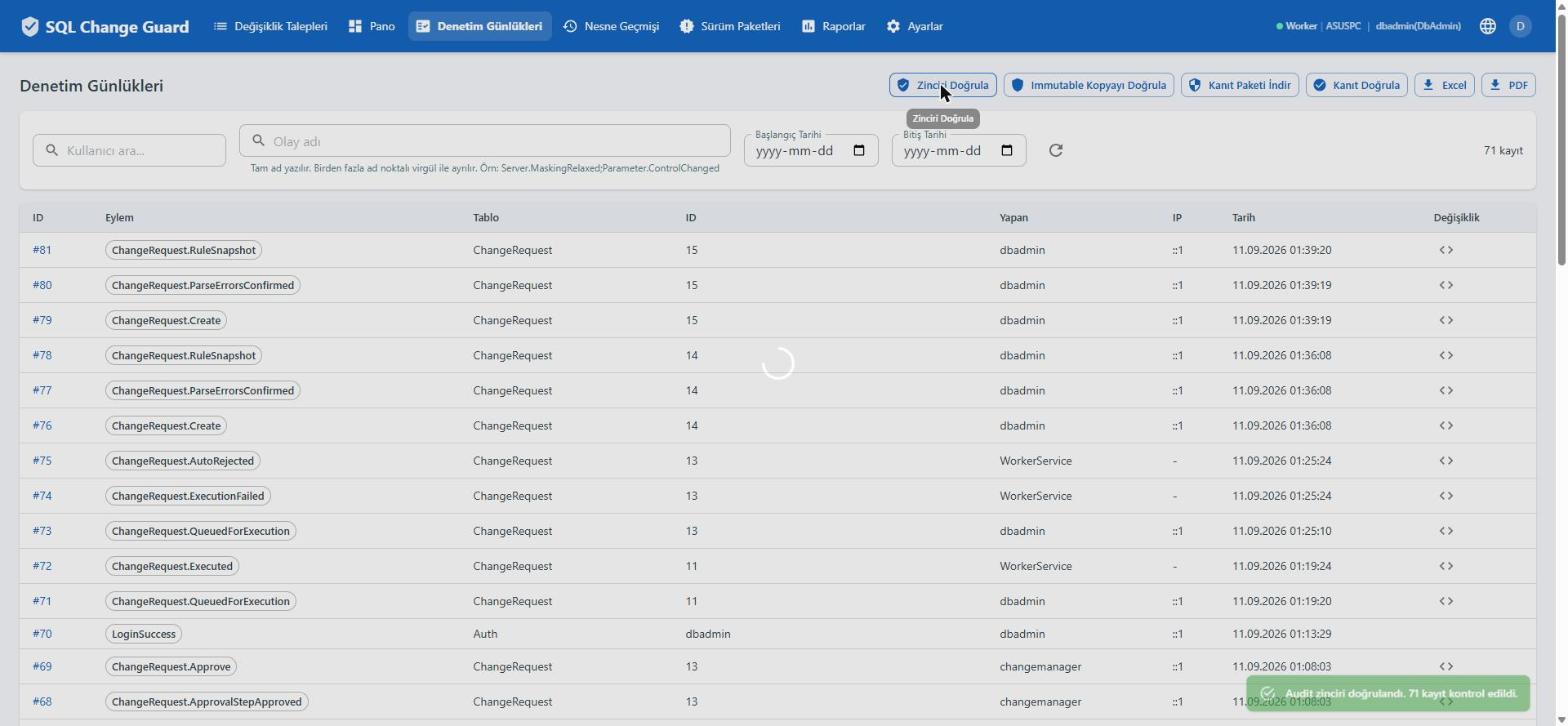The width and height of the screenshot is (1568, 726).
Task: Open Nesne Geçmişi page
Action: [x=610, y=27]
